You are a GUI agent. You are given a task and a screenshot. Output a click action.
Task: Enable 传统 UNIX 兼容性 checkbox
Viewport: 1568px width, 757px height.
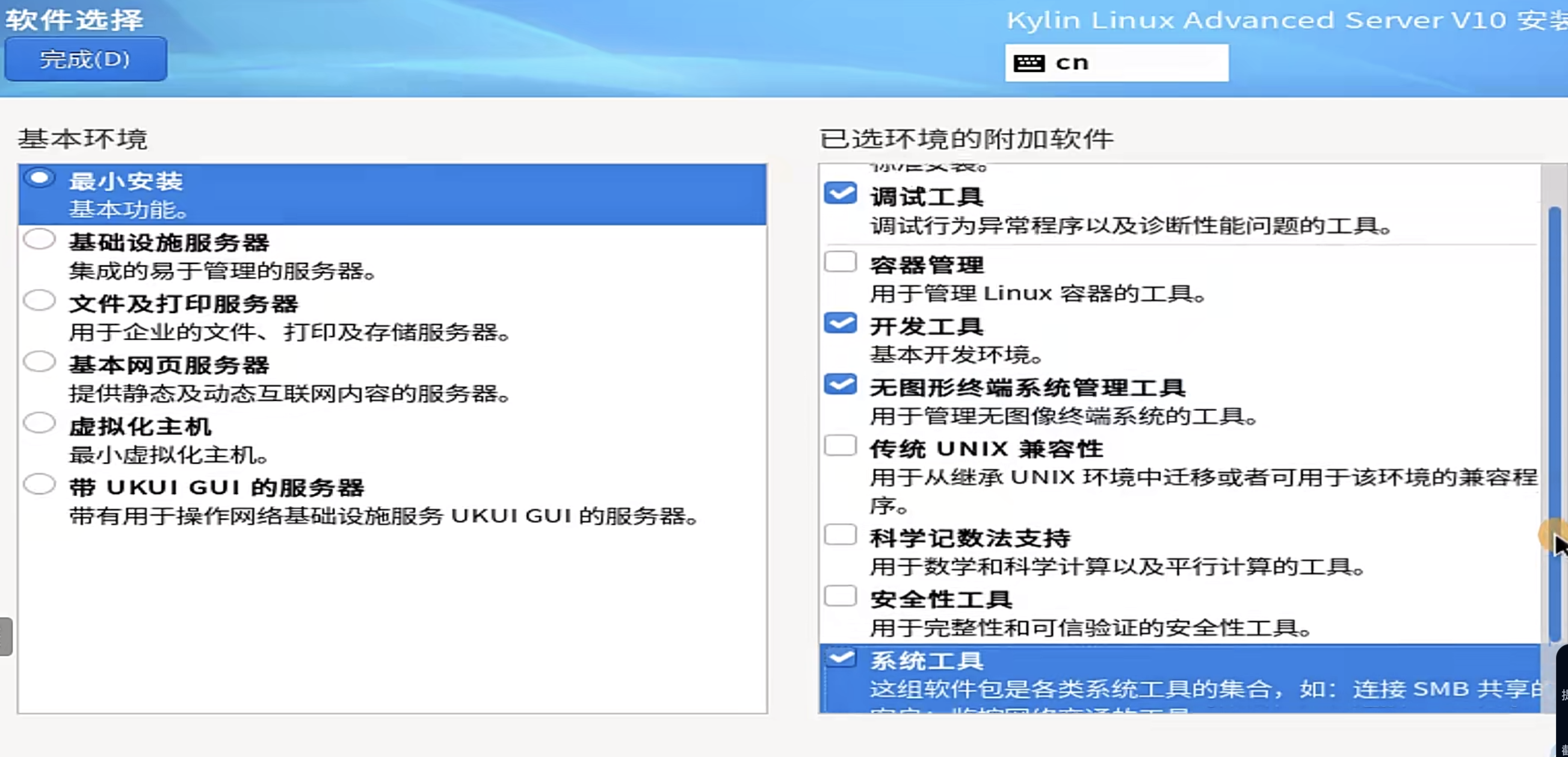841,445
